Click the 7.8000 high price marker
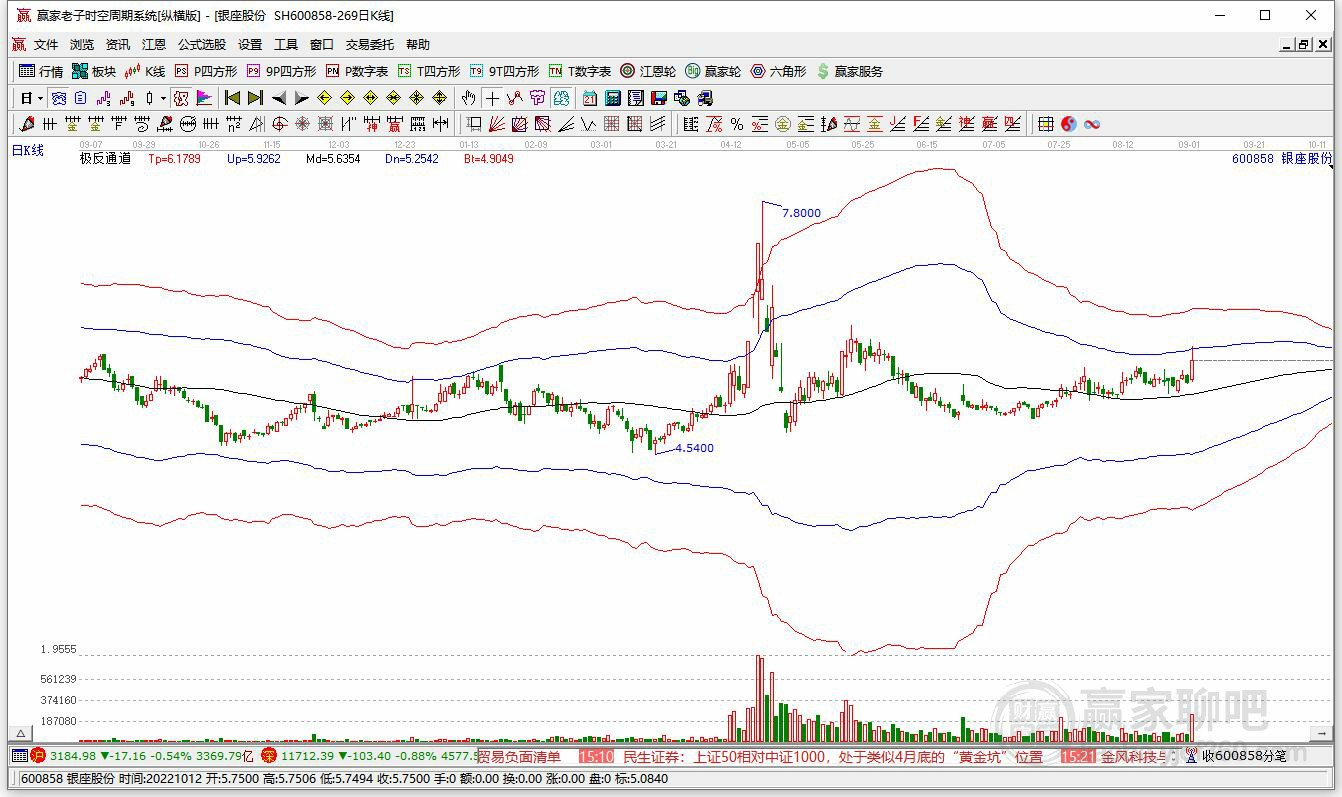 point(801,213)
